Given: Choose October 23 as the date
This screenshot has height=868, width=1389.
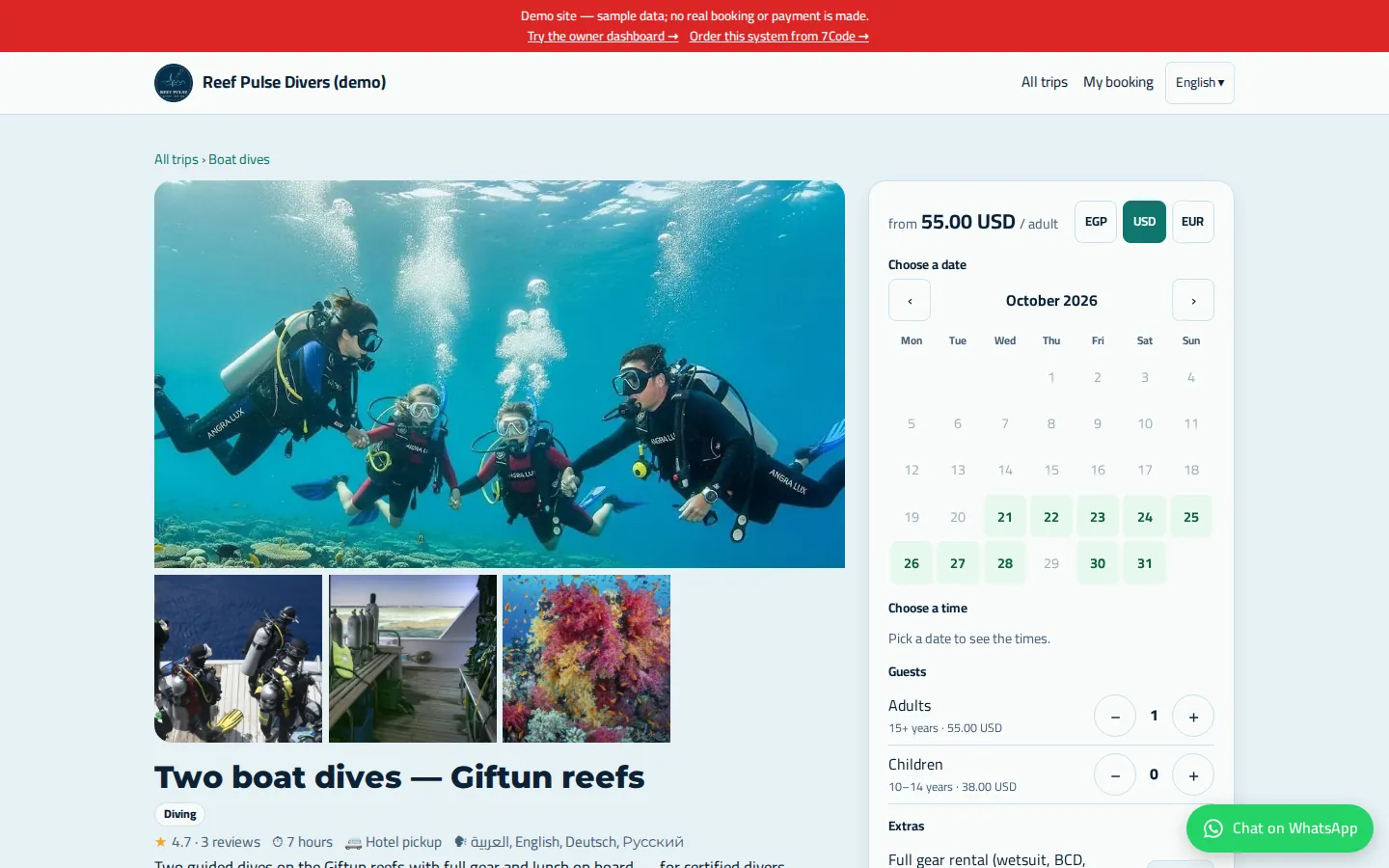Looking at the screenshot, I should (x=1098, y=517).
